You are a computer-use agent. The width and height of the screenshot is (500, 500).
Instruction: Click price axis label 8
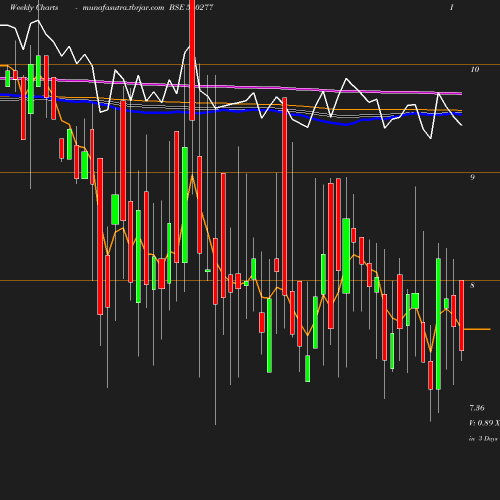pyautogui.click(x=472, y=285)
